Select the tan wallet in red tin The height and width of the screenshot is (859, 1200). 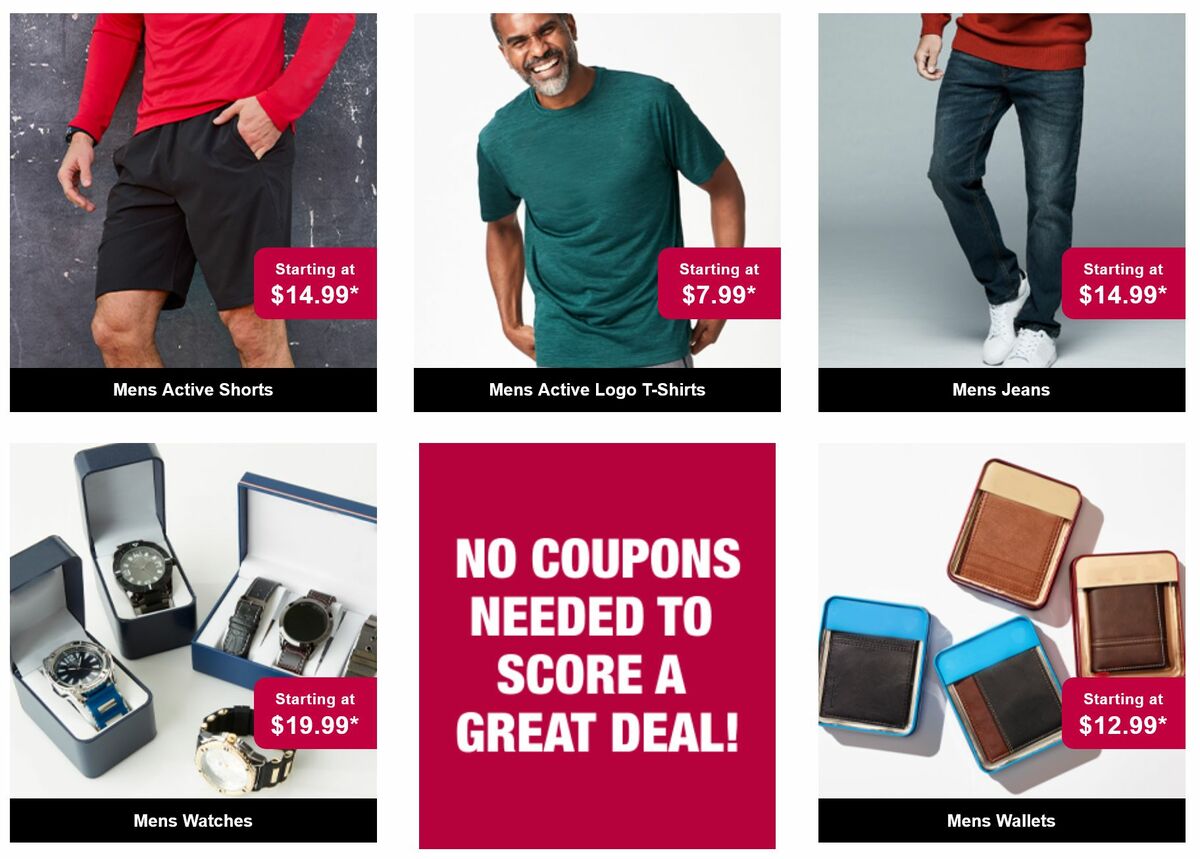[1015, 535]
